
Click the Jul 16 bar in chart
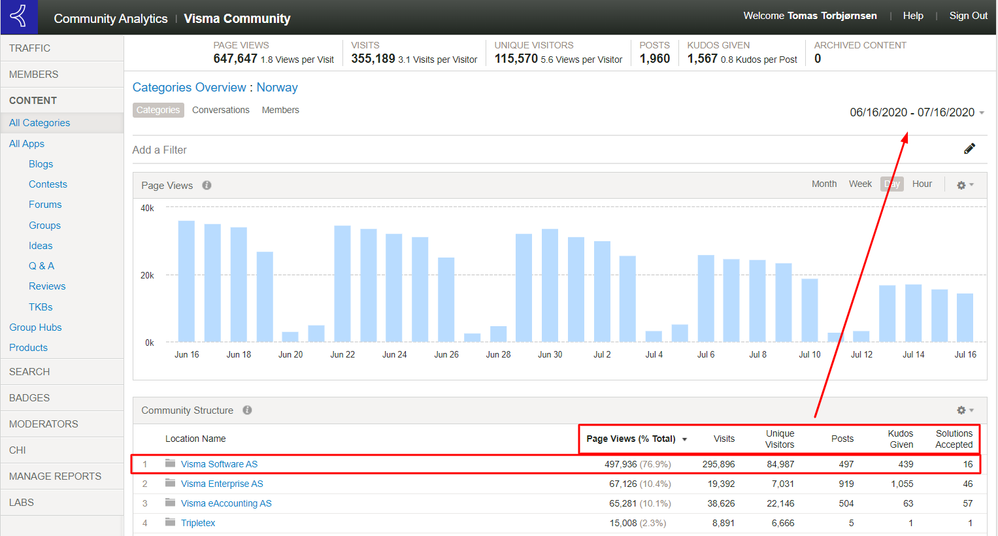click(x=965, y=318)
